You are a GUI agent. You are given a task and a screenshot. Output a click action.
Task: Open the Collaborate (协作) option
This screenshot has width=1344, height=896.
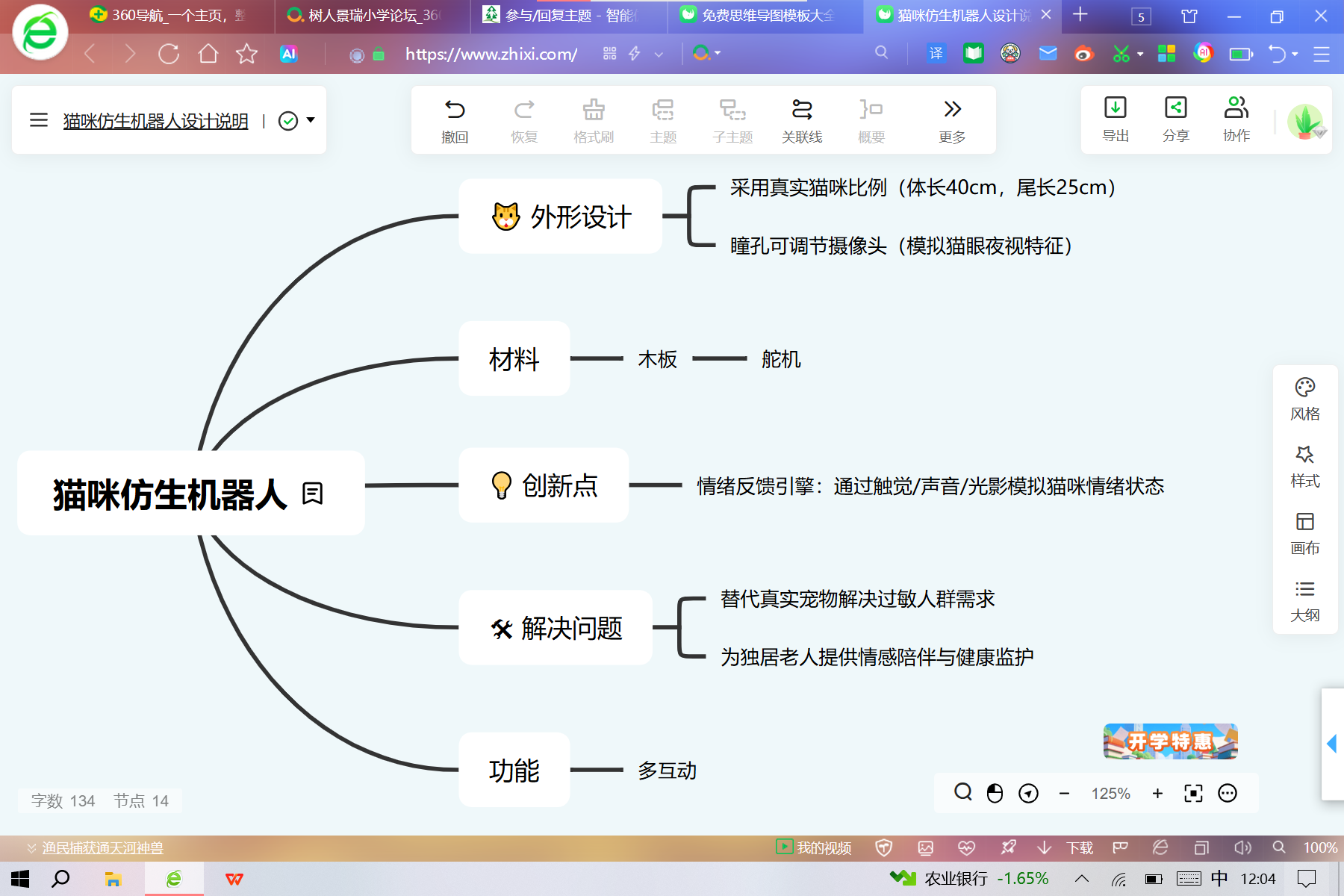click(x=1236, y=119)
